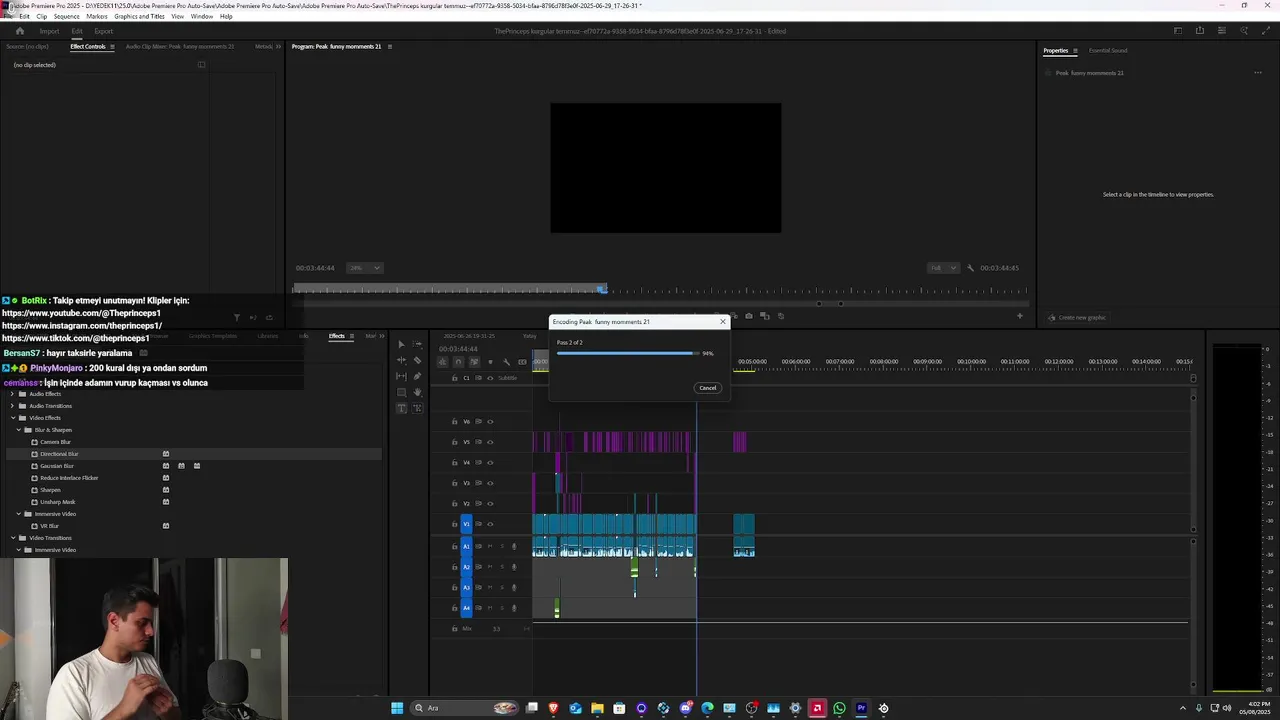Select the Ripple Edit tool
The image size is (1280, 720).
pyautogui.click(x=401, y=360)
